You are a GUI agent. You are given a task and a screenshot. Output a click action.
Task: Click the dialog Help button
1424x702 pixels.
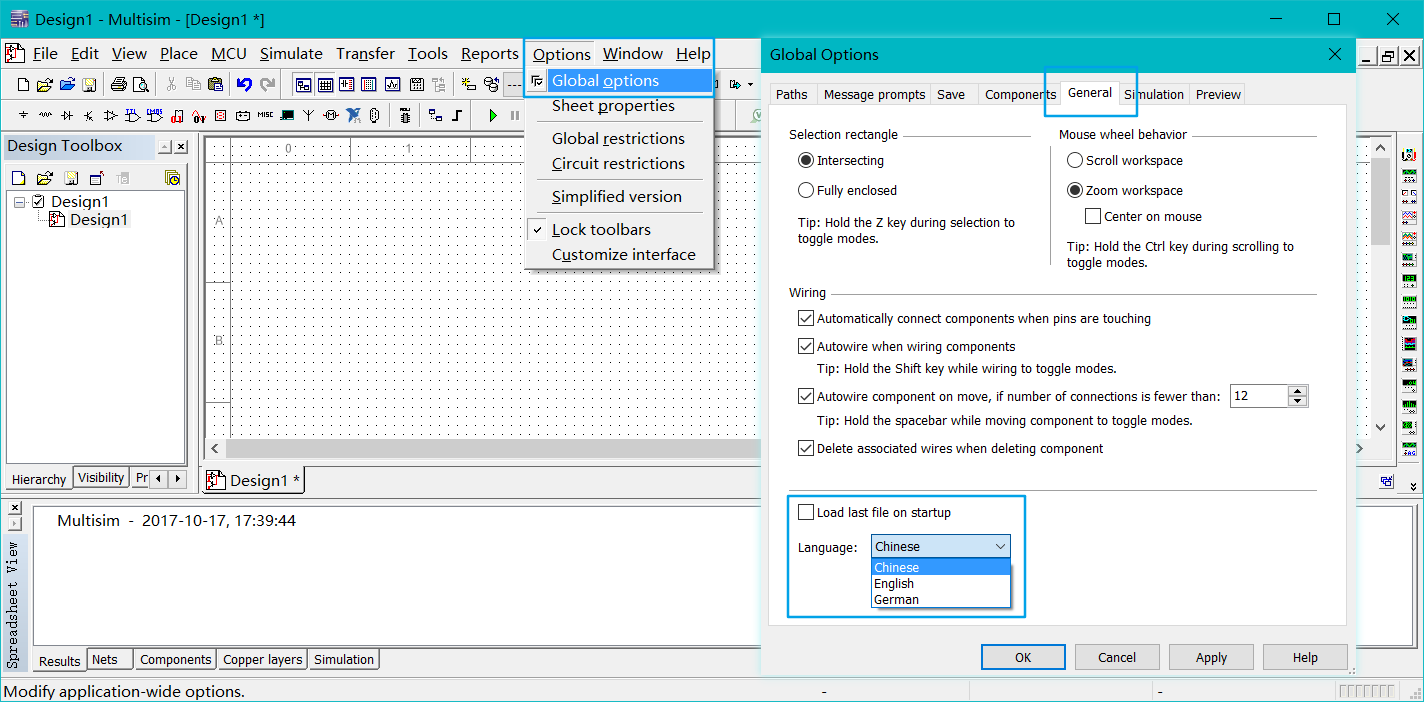tap(1305, 657)
